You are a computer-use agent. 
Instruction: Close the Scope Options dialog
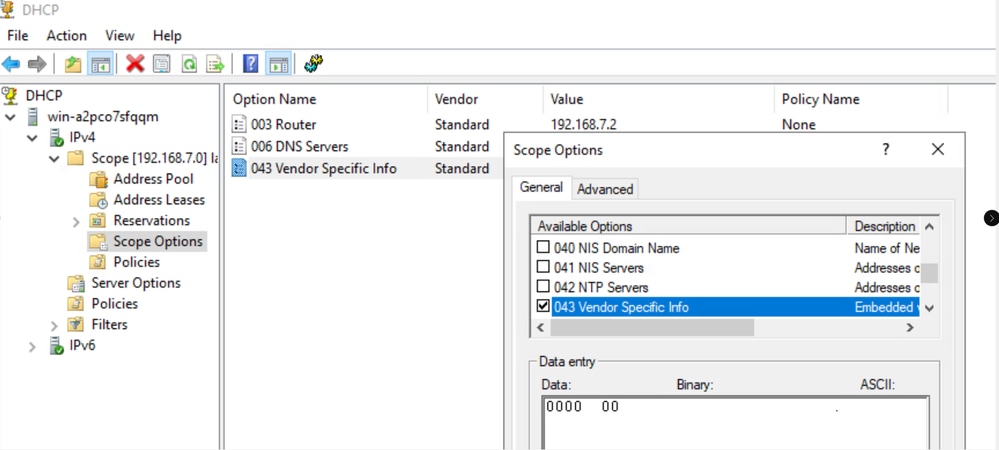[937, 150]
